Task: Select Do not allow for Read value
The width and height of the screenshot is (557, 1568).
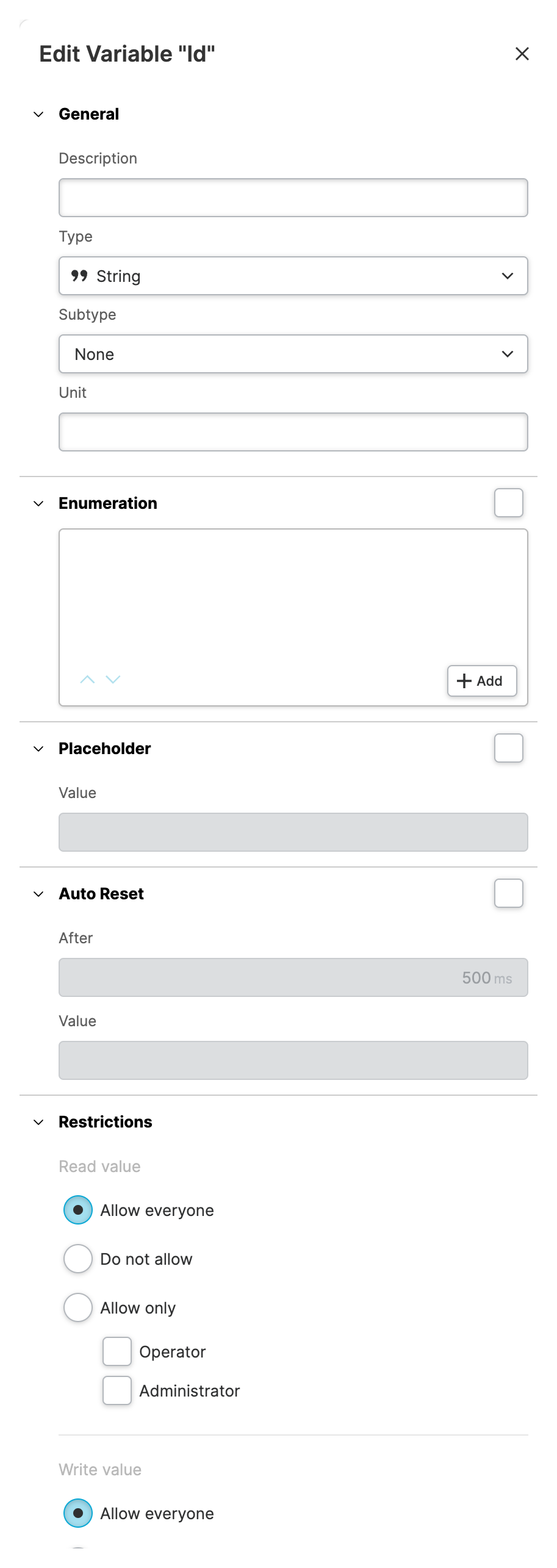Action: click(x=78, y=1259)
